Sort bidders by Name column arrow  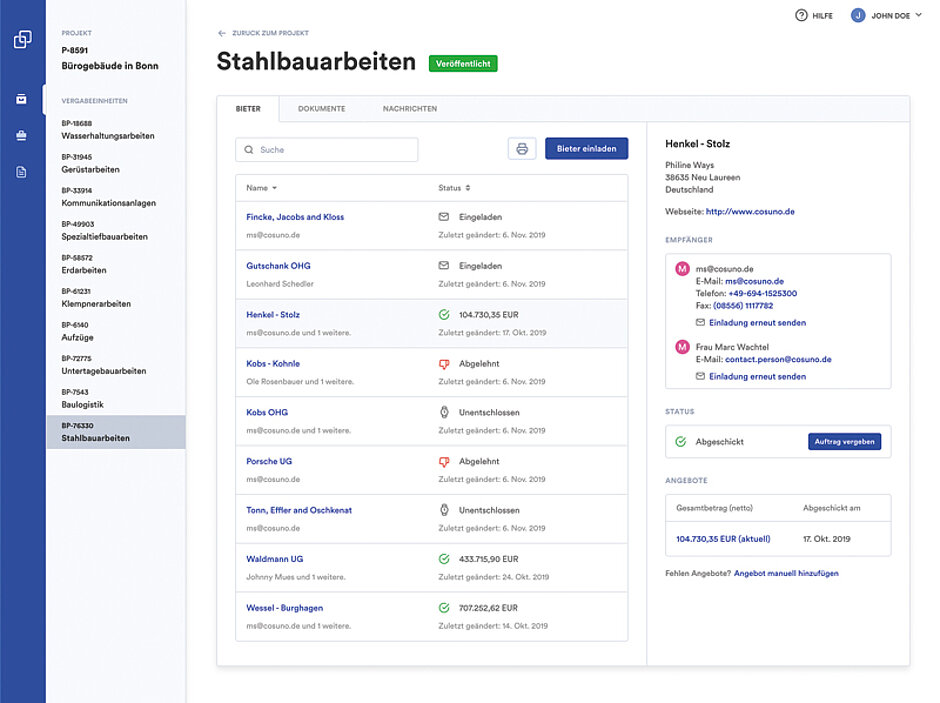(x=274, y=188)
